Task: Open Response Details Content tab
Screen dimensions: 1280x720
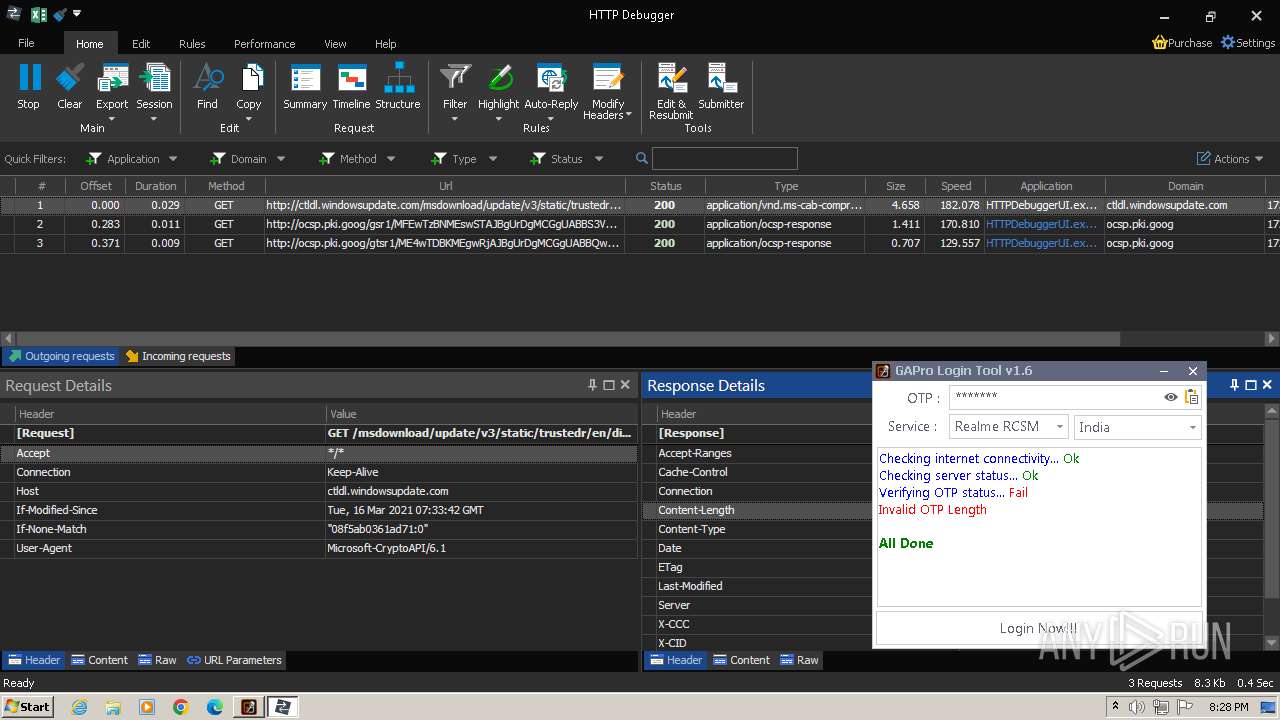Action: (741, 660)
